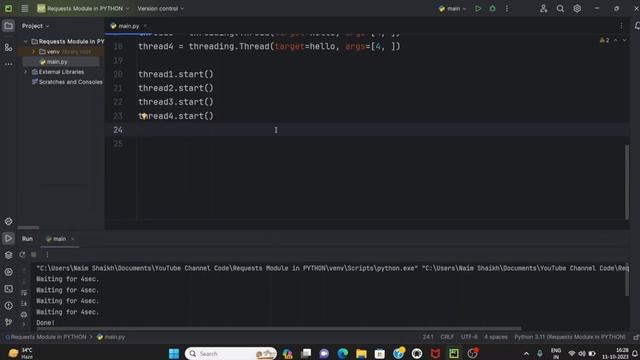Close the main run tab
Viewport: 640px width, 360px height.
(72, 239)
